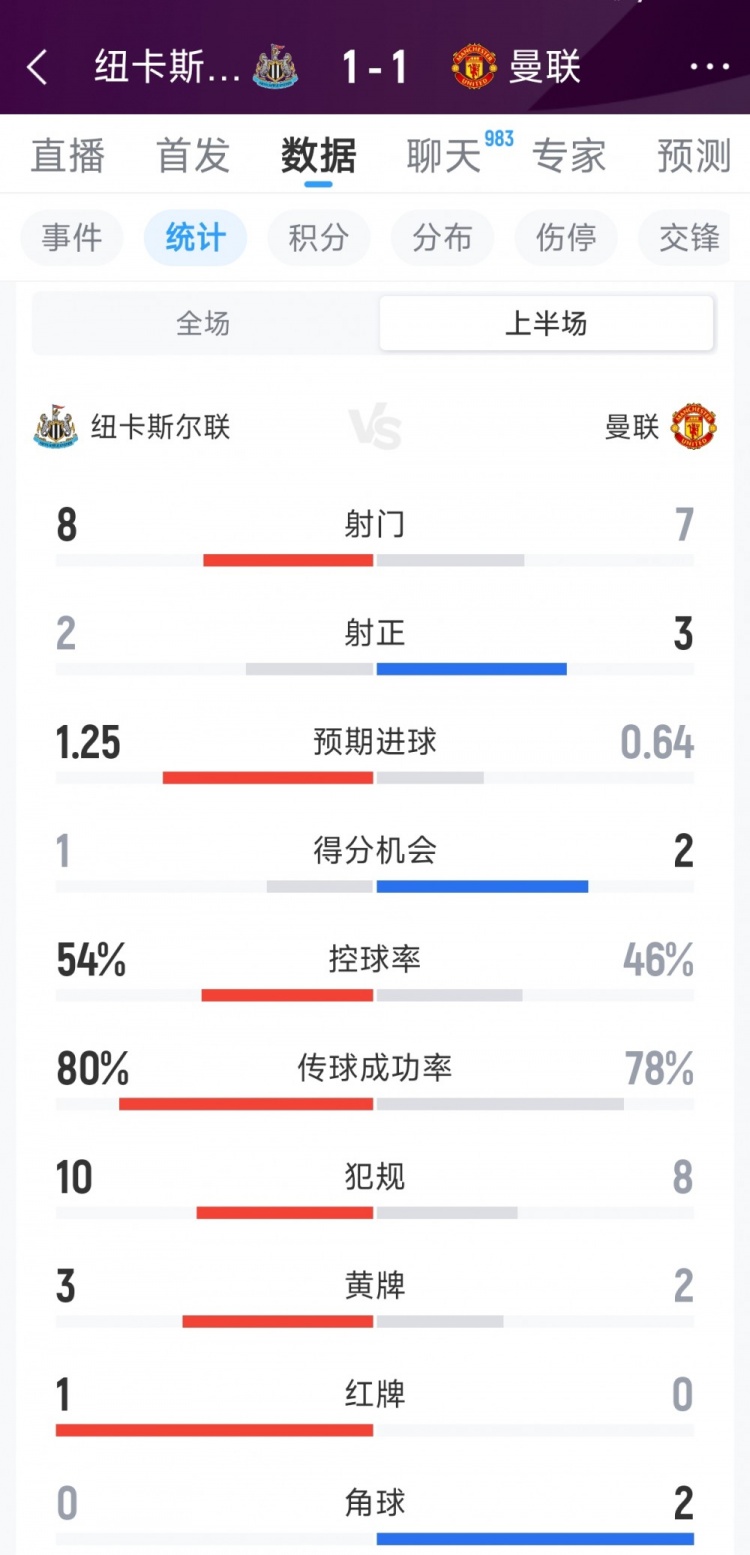
Task: Open the 聊天 chat tab
Action: click(444, 156)
